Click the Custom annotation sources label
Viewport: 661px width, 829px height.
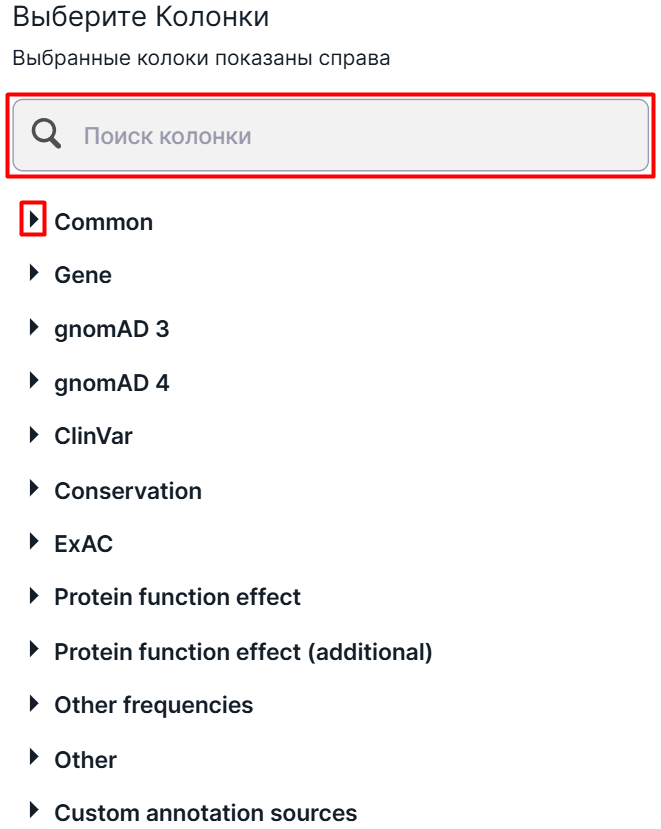[x=206, y=813]
